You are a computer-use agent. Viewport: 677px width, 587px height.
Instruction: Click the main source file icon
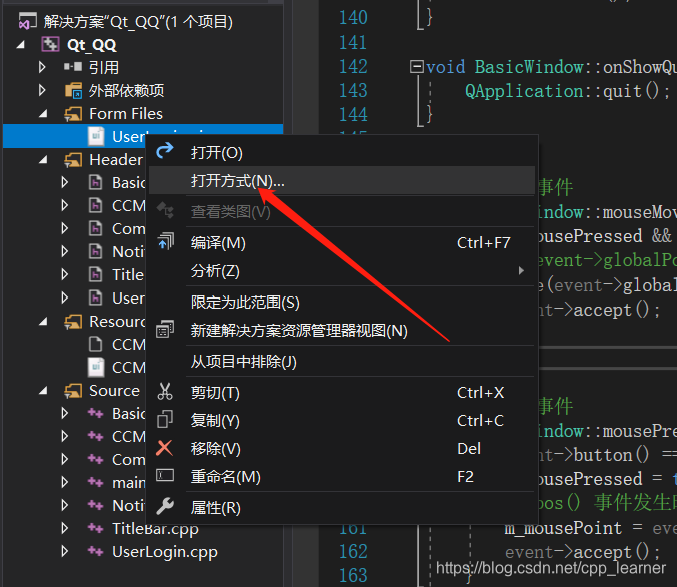pyautogui.click(x=95, y=482)
